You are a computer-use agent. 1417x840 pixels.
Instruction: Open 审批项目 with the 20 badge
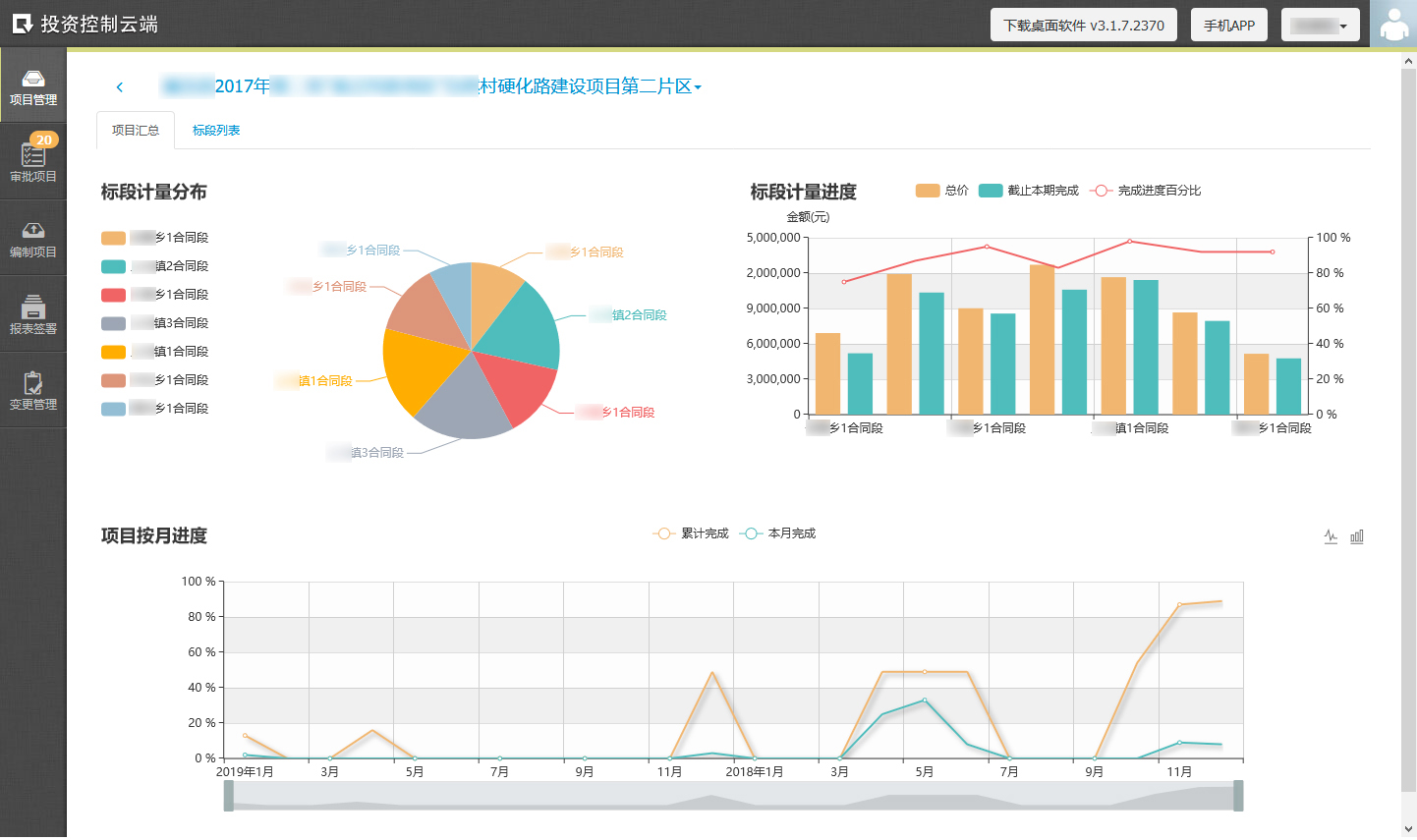(32, 162)
